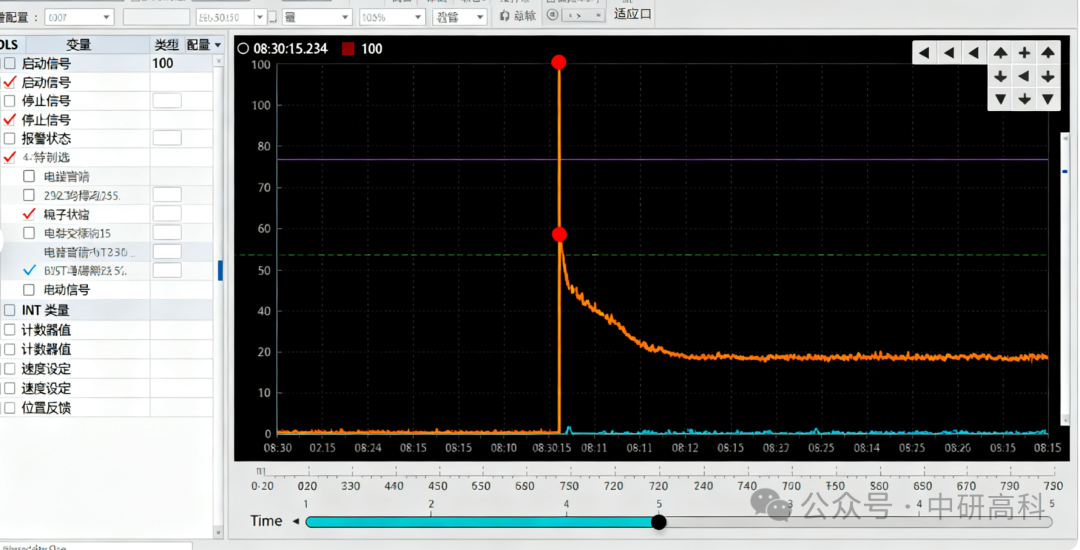1080x550 pixels.
Task: Open the dropdown right of 105%
Action: click(x=460, y=17)
